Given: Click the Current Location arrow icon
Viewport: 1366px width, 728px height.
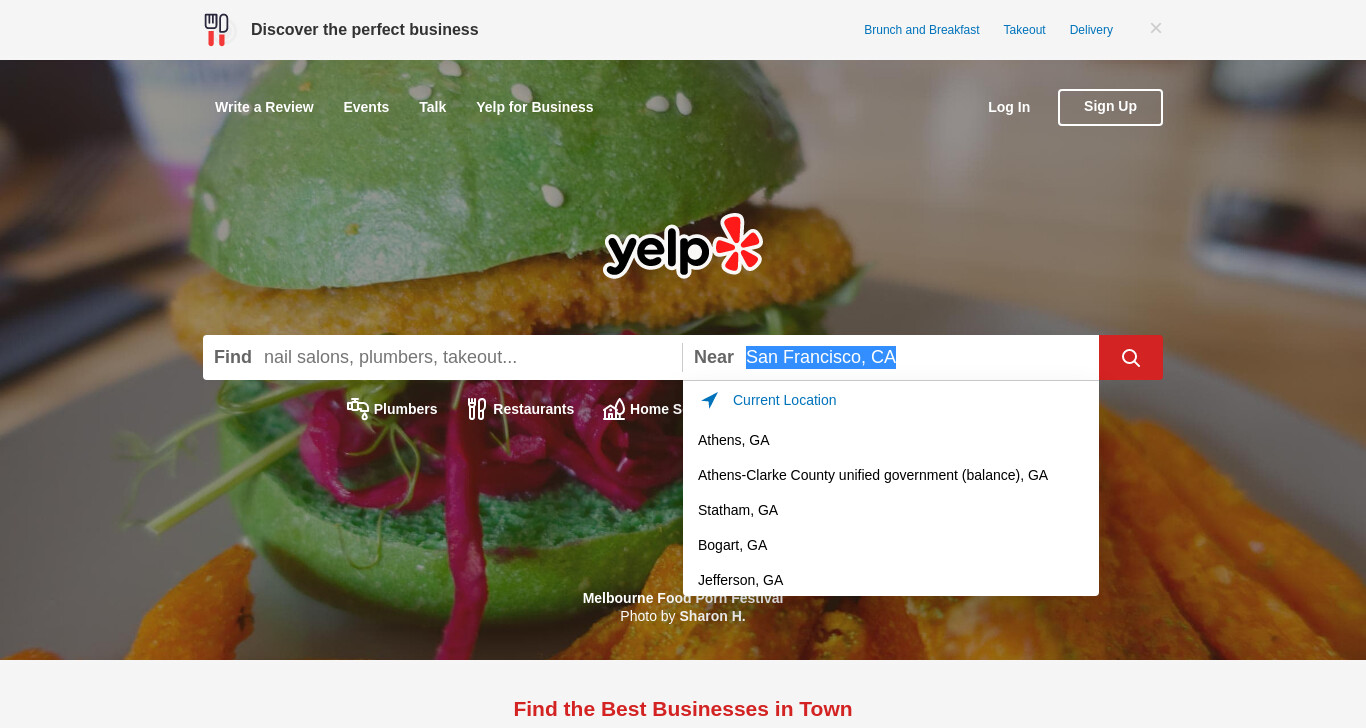Looking at the screenshot, I should (710, 400).
